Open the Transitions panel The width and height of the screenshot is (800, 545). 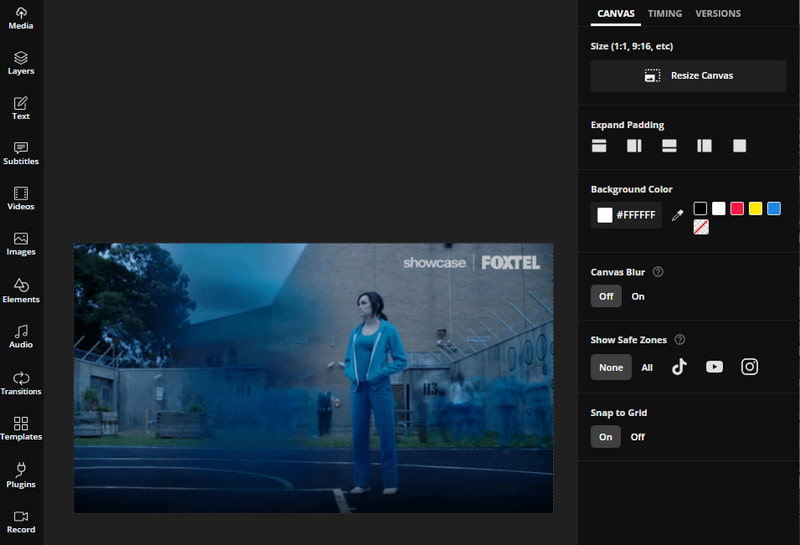coord(21,384)
